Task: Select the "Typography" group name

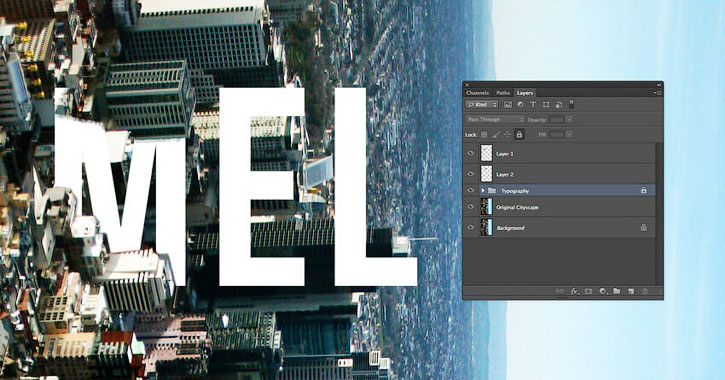Action: [515, 191]
